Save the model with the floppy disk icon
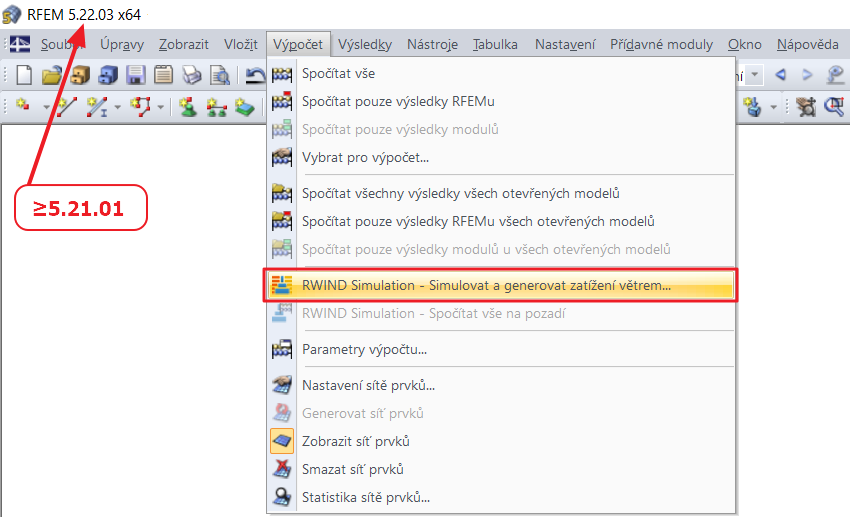This screenshot has width=850, height=517. coord(136,75)
